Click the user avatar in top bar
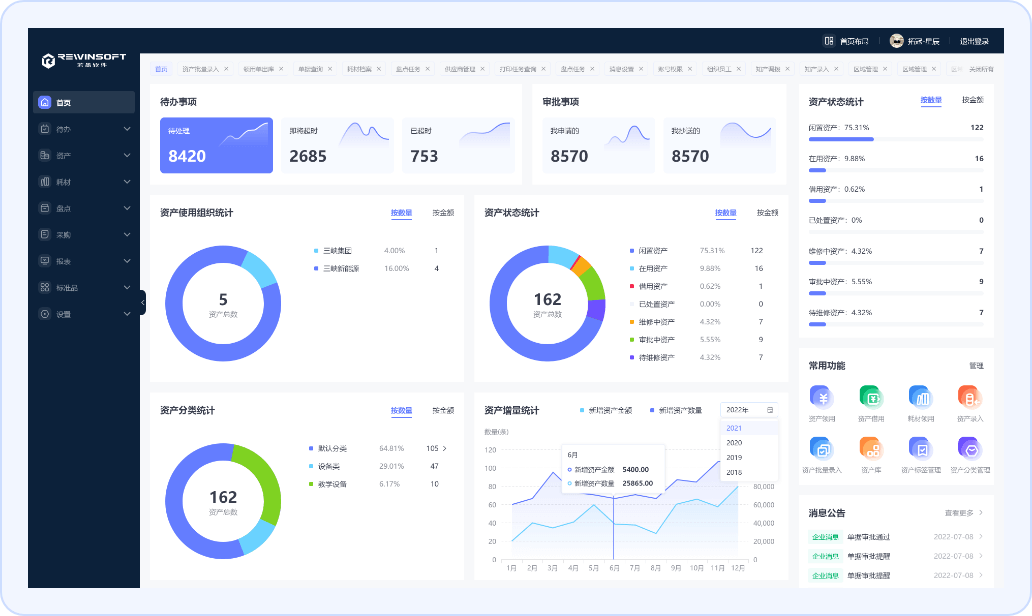 click(x=896, y=41)
